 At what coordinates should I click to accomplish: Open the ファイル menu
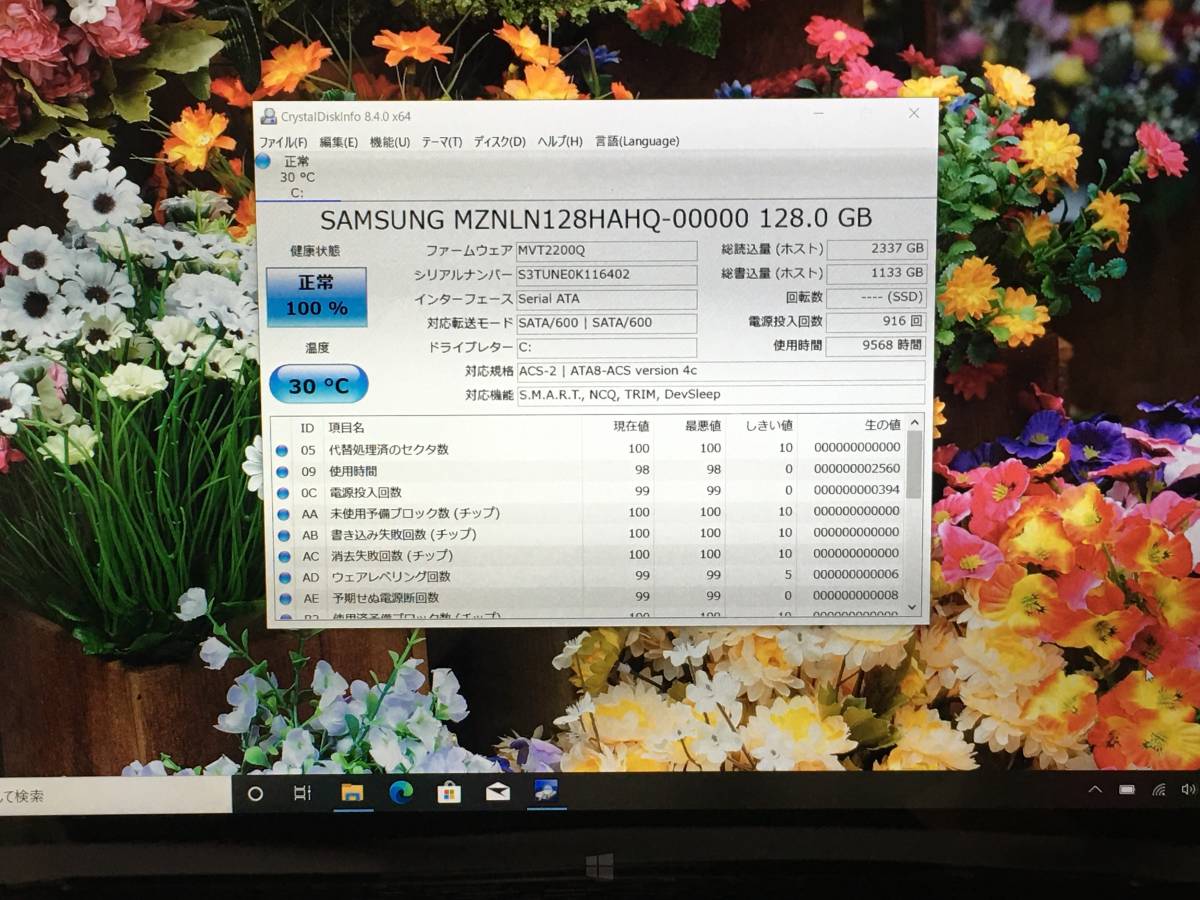coord(281,141)
